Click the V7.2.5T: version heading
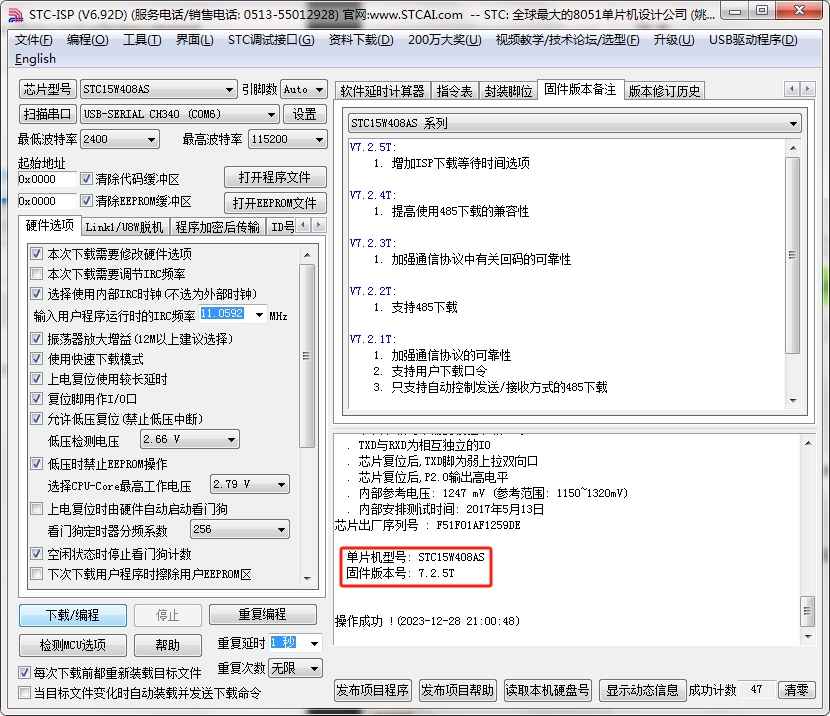 point(373,147)
